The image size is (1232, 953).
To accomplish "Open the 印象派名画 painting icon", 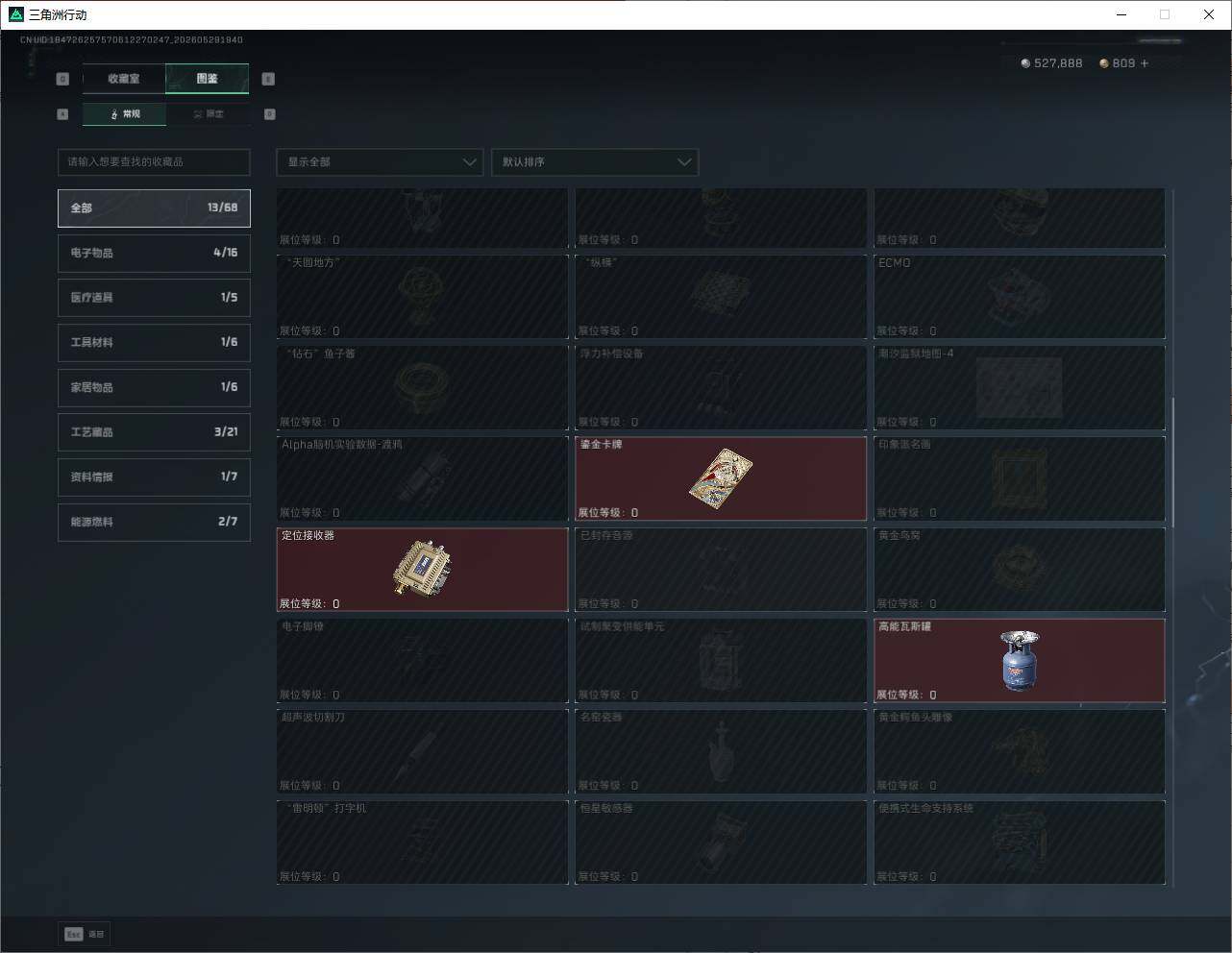I will tap(1019, 477).
